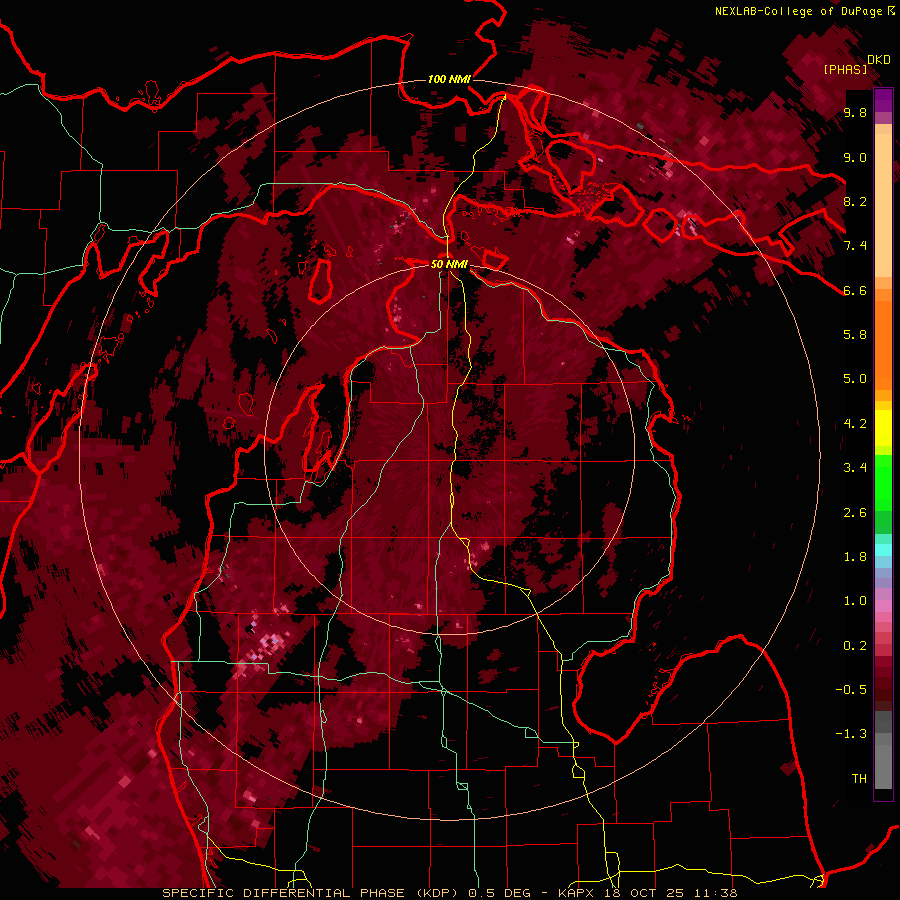
Task: Click the SPECIFIC DIFFERENTIAL PHASE (KDP) caption
Action: (310, 893)
